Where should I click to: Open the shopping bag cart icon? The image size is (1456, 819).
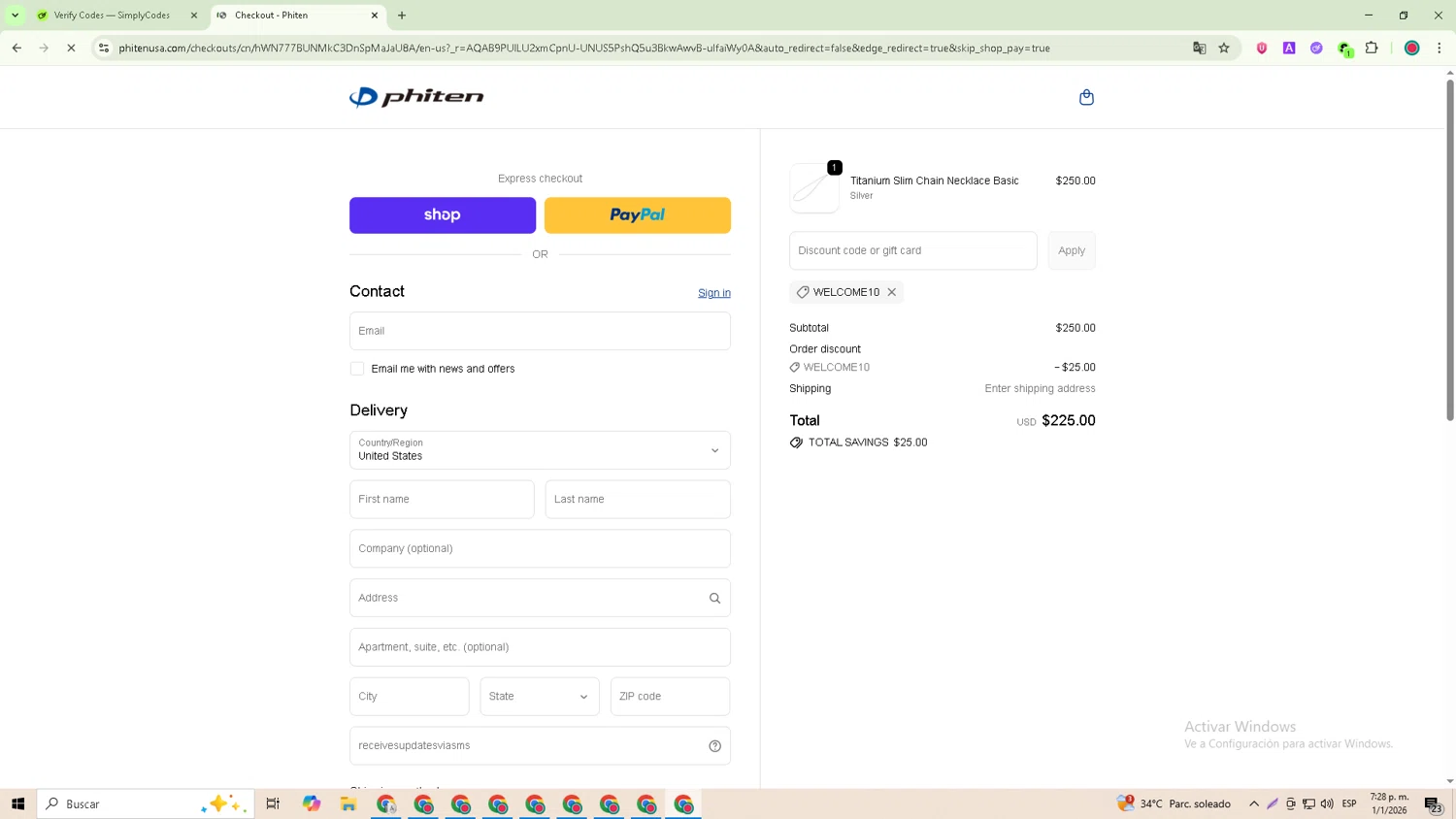[1086, 97]
